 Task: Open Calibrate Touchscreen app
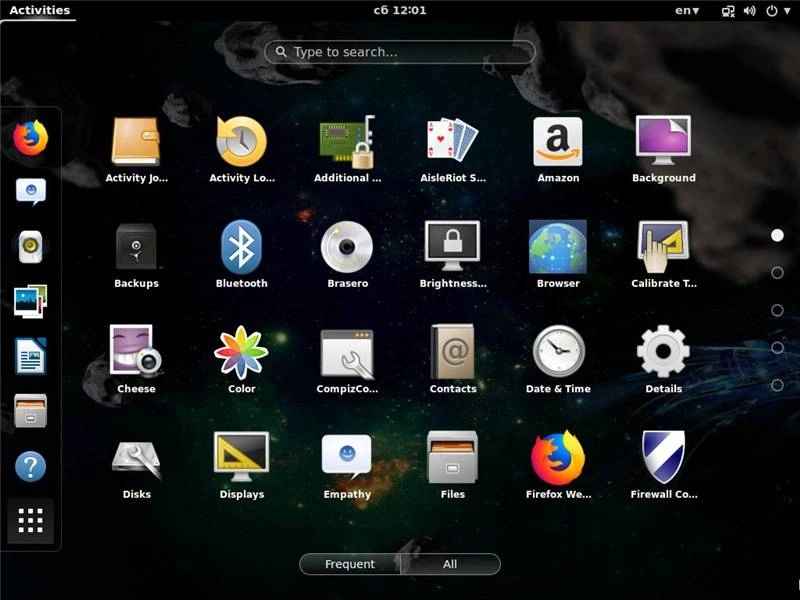(x=664, y=255)
